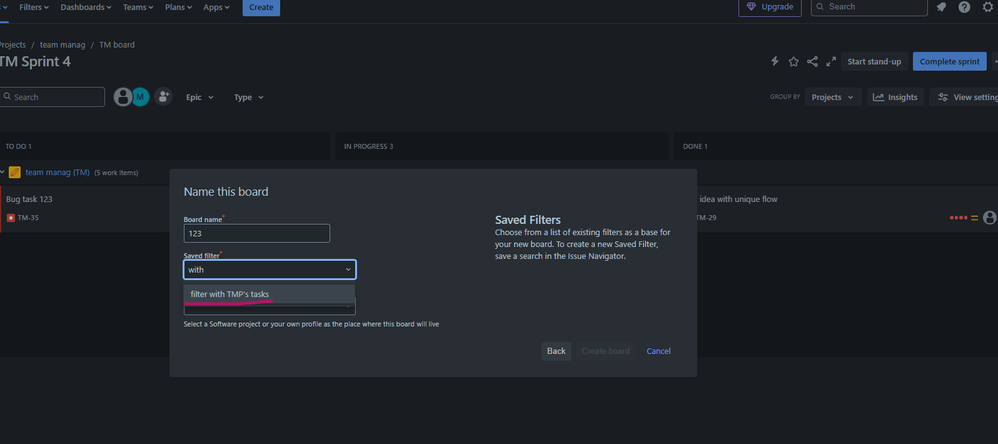Click the add people icon
Image resolution: width=998 pixels, height=444 pixels.
point(163,97)
